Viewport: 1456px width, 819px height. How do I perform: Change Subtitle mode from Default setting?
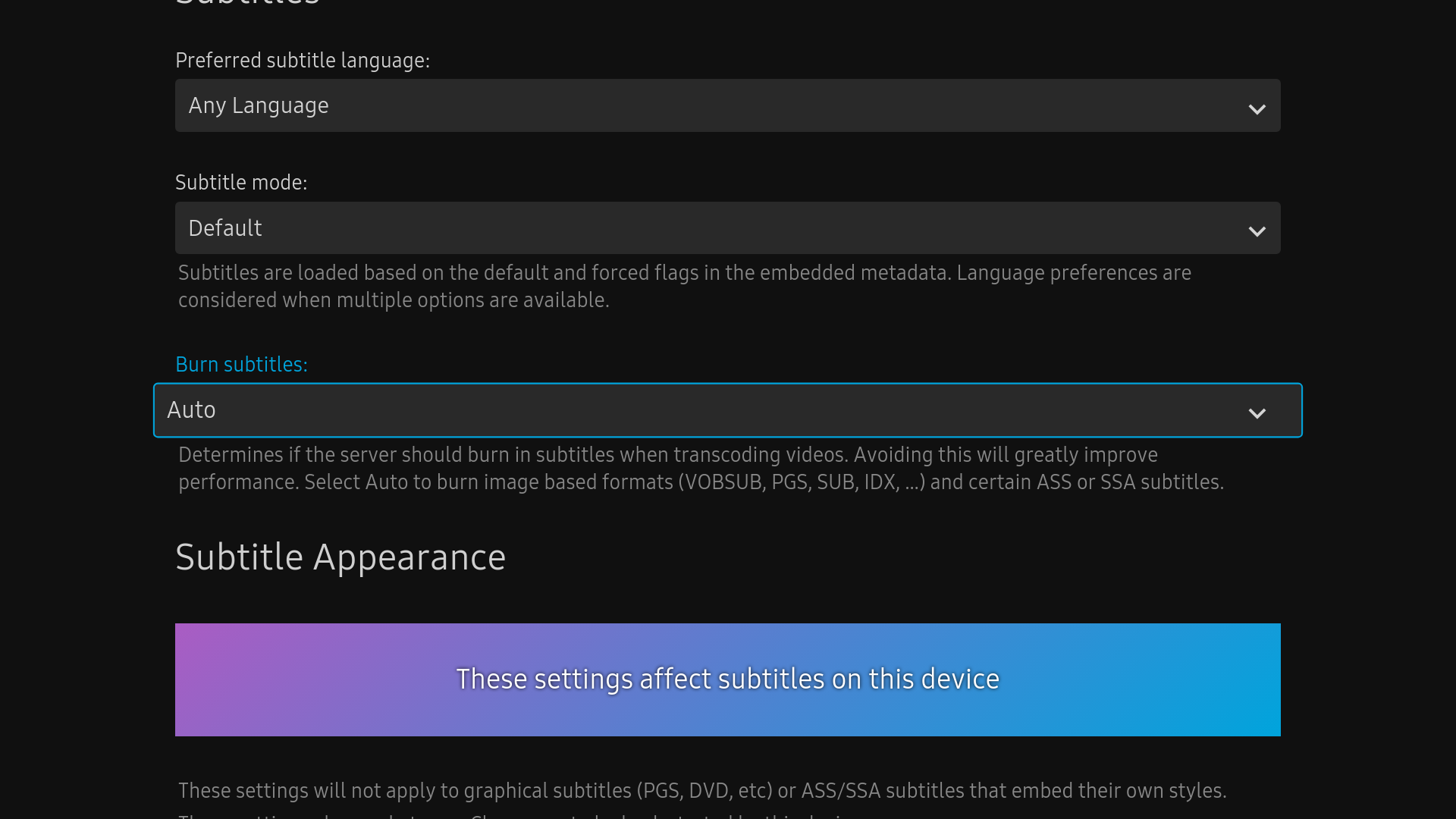[726, 227]
